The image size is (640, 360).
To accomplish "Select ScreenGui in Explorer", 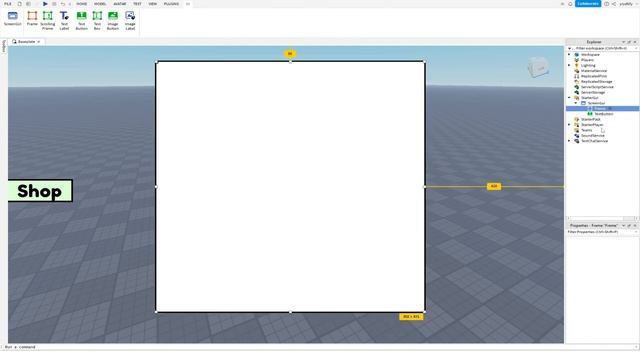I will pyautogui.click(x=596, y=103).
